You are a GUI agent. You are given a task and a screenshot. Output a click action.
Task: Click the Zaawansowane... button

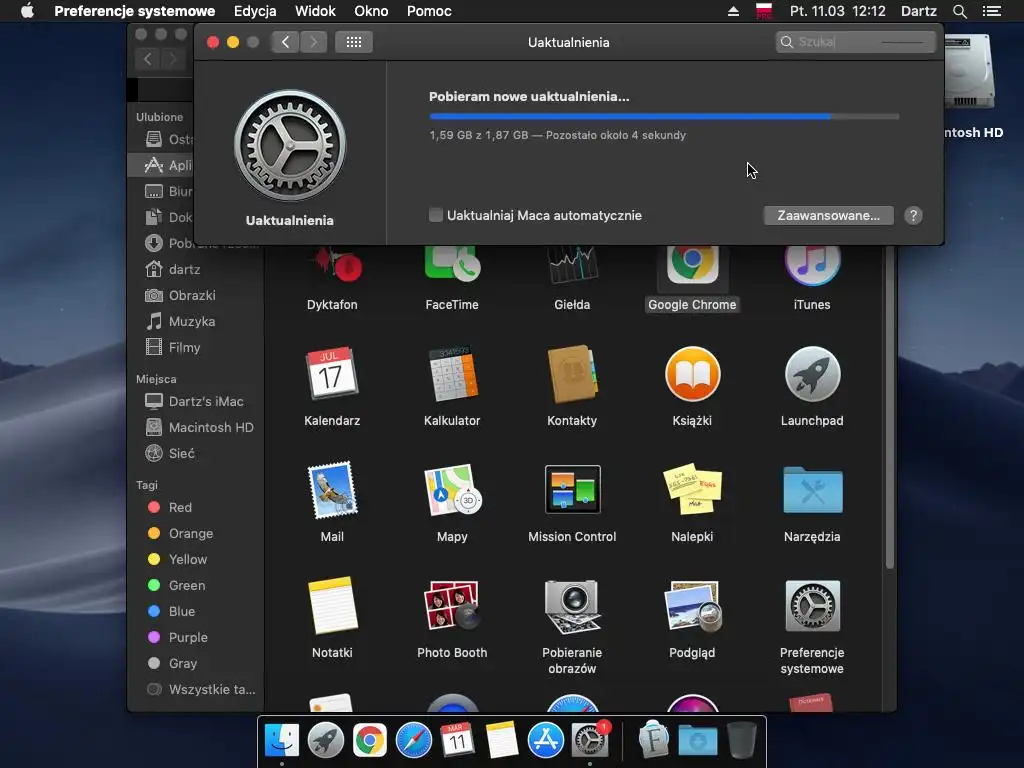[828, 216]
